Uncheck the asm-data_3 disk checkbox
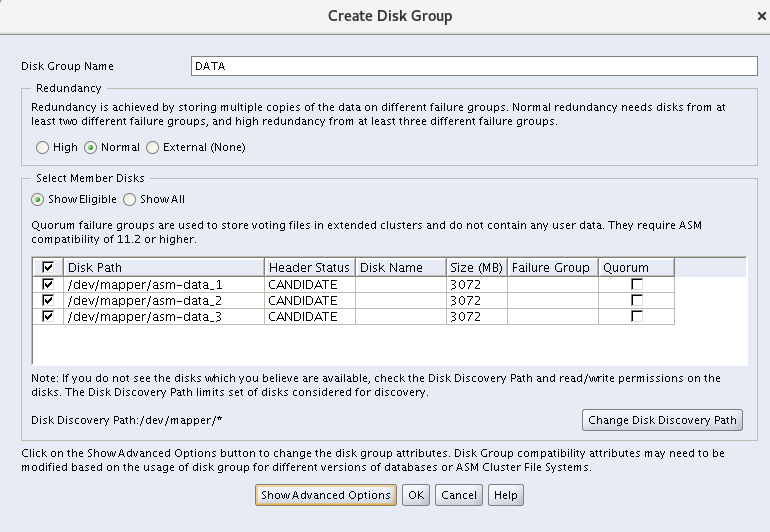The image size is (770, 532). tap(48, 316)
